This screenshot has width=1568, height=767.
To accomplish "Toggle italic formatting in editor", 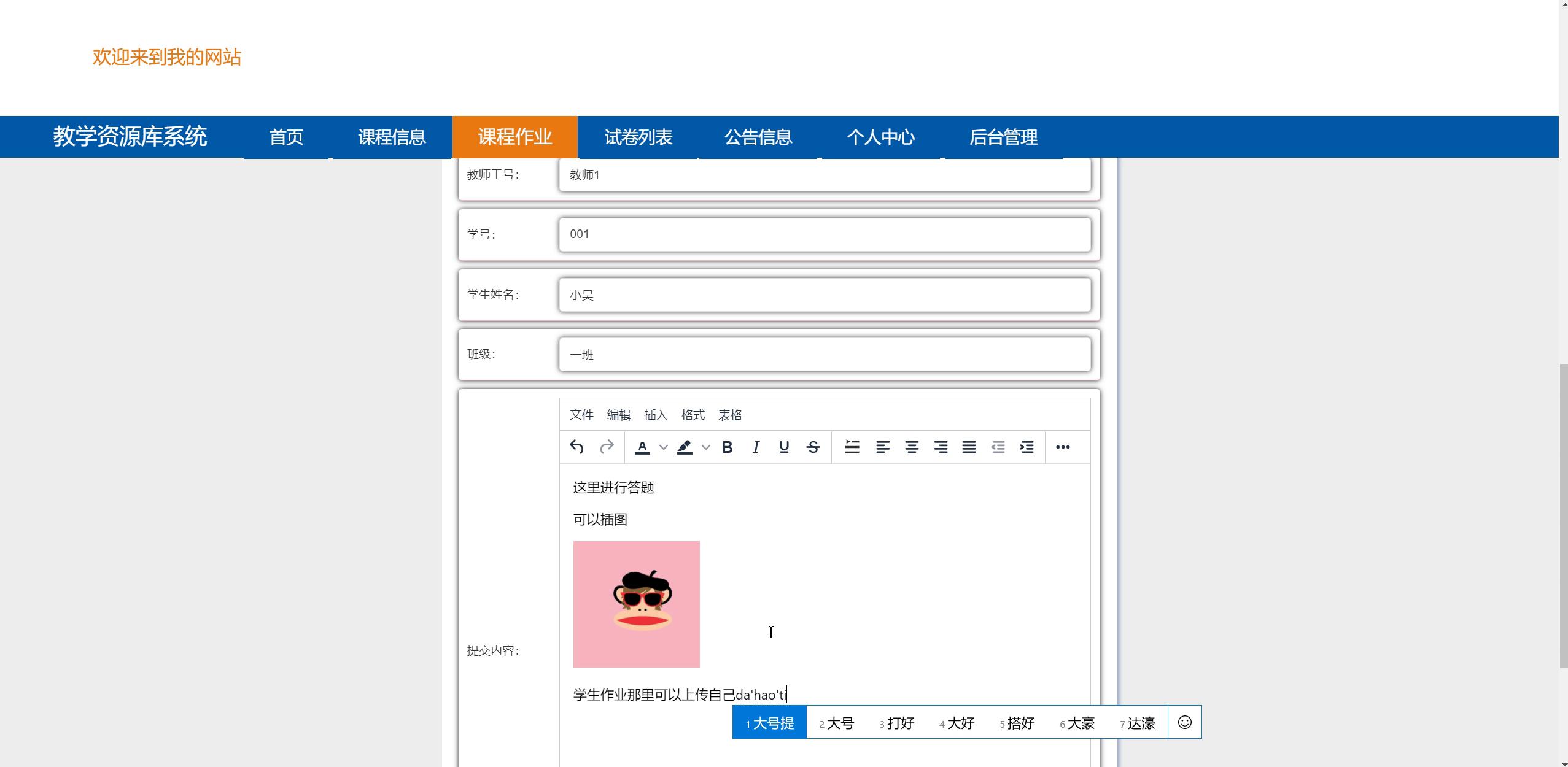I will tap(756, 447).
